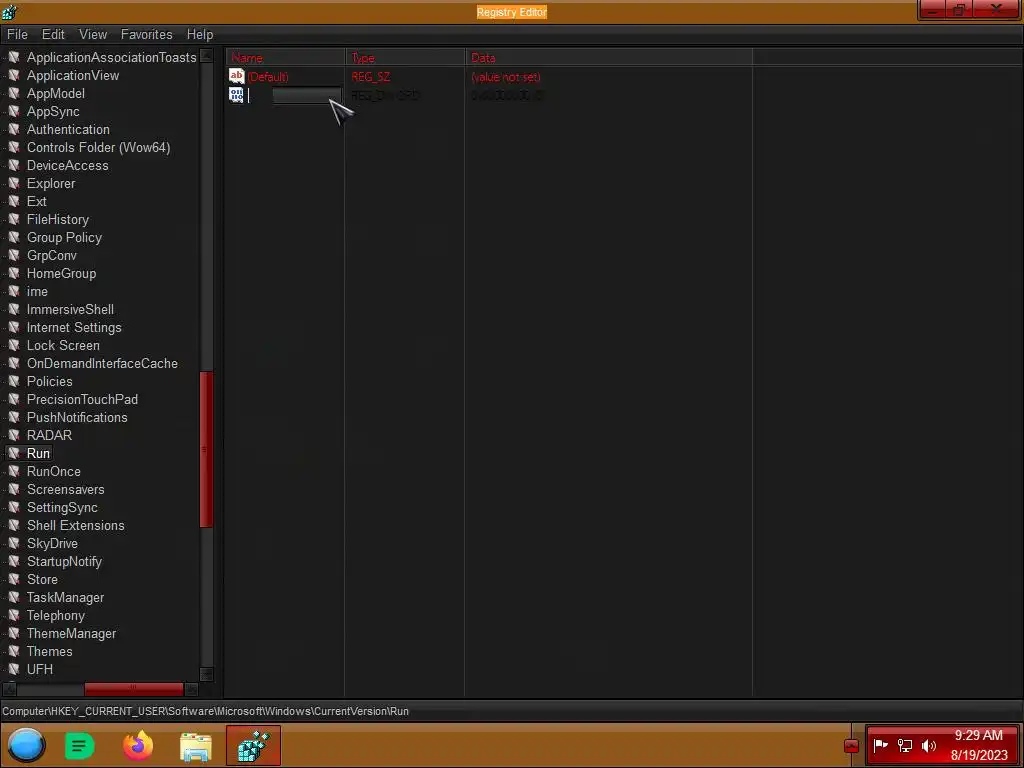Click the ApplicationAssociationToasts key icon
The height and width of the screenshot is (768, 1024).
click(14, 57)
